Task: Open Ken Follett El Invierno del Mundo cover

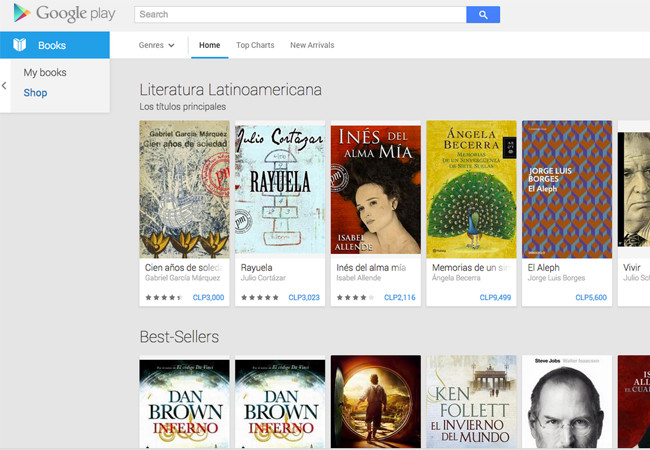Action: (471, 402)
